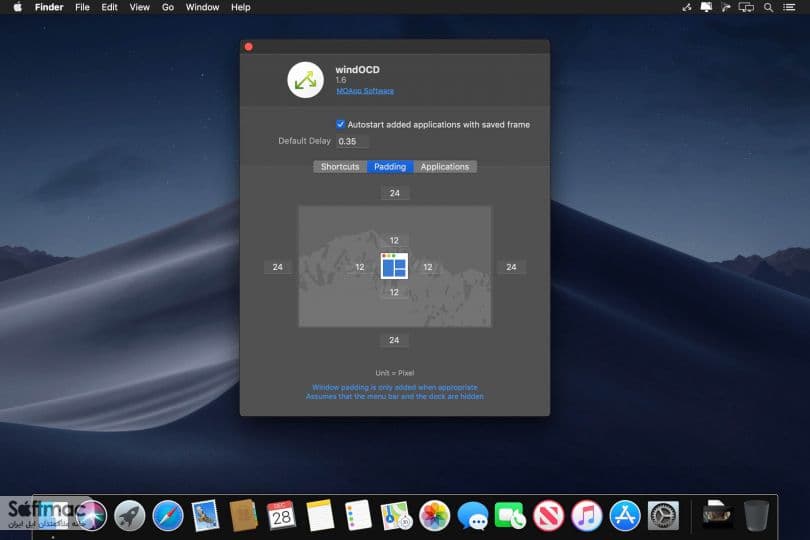
Task: Click the 'Unit = Pixel' label
Action: point(395,373)
